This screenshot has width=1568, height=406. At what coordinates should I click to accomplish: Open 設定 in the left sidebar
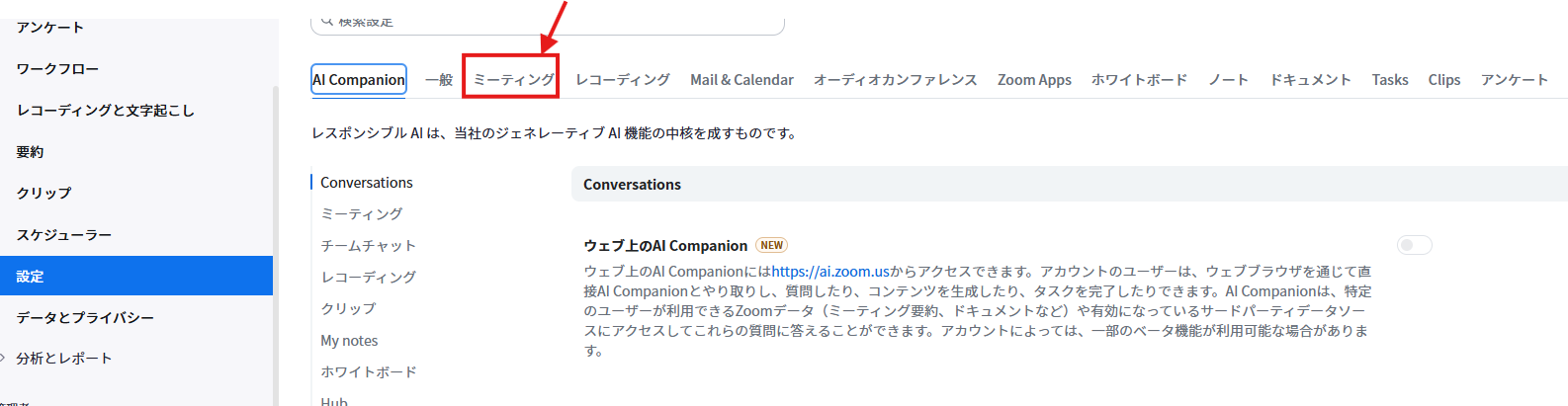coord(30,277)
